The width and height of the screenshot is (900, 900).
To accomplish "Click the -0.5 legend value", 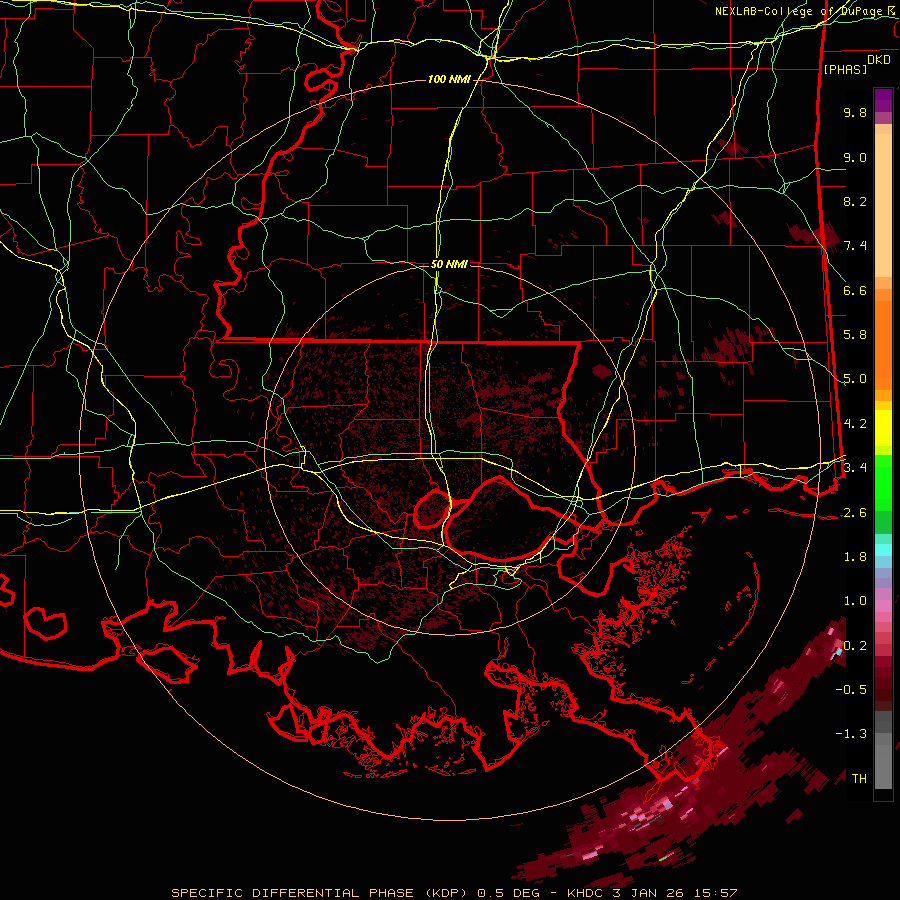I will (851, 689).
